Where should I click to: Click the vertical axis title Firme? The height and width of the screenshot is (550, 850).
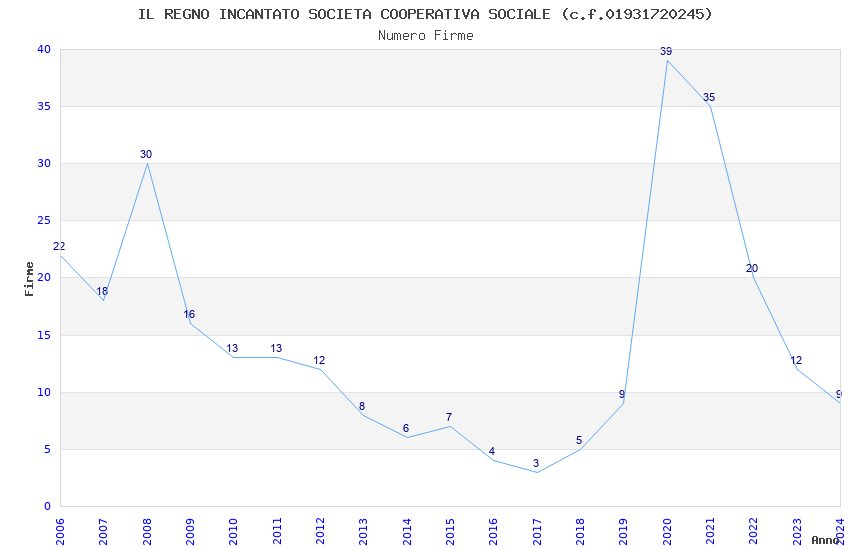[29, 279]
